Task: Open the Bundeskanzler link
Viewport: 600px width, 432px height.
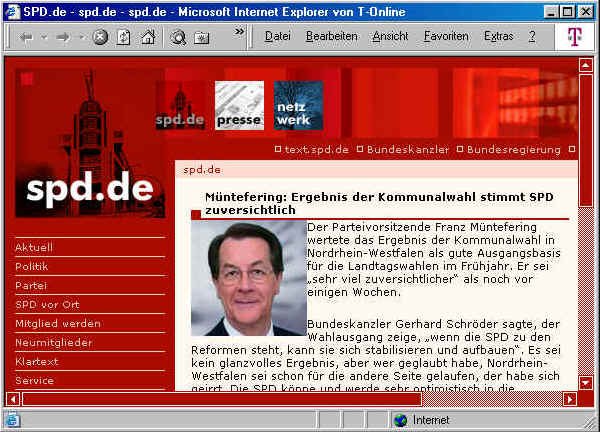Action: coord(408,150)
